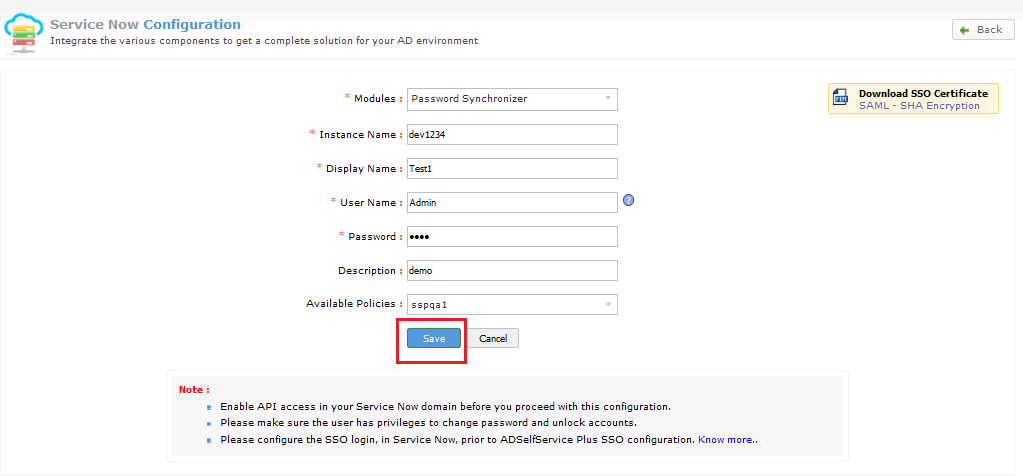Click the red Note label
The image size is (1023, 476).
coord(194,389)
